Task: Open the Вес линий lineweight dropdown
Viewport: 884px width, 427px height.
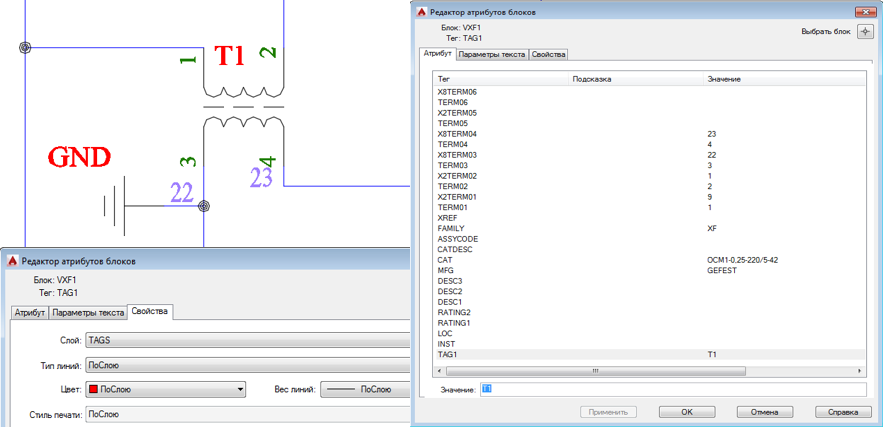Action: [x=364, y=389]
